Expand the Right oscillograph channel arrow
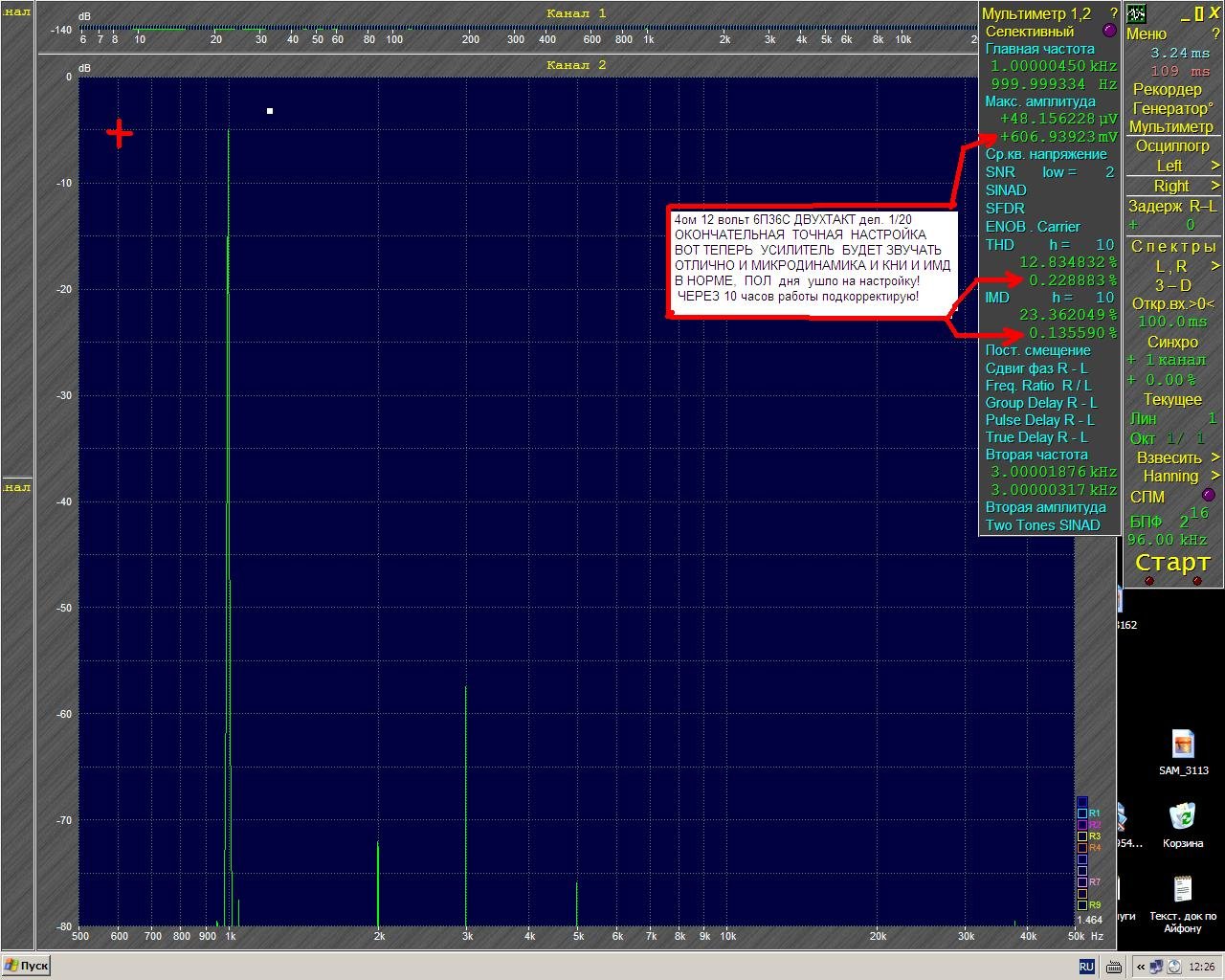 (1215, 186)
